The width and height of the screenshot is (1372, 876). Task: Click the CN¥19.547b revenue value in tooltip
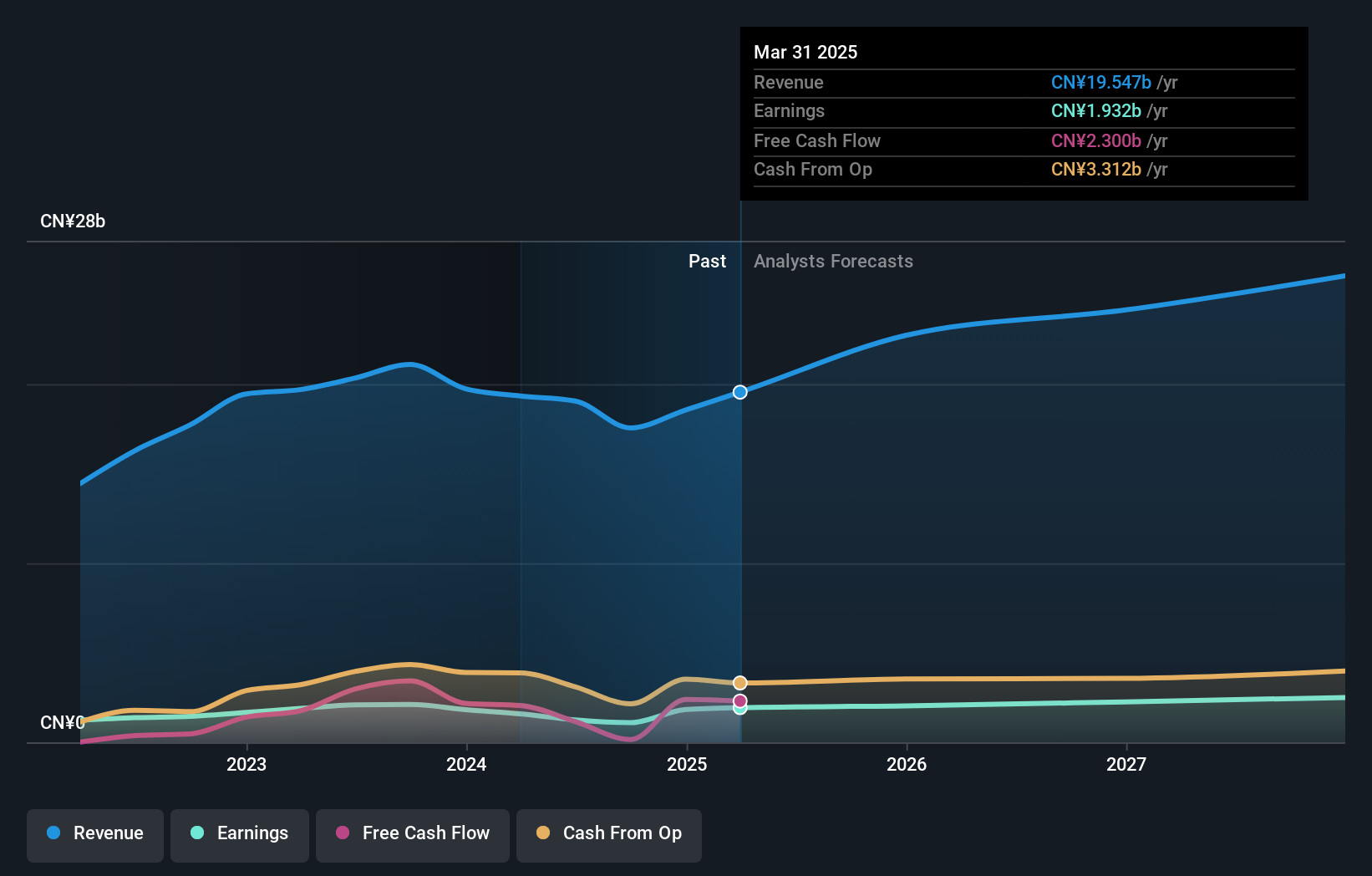pyautogui.click(x=1101, y=83)
